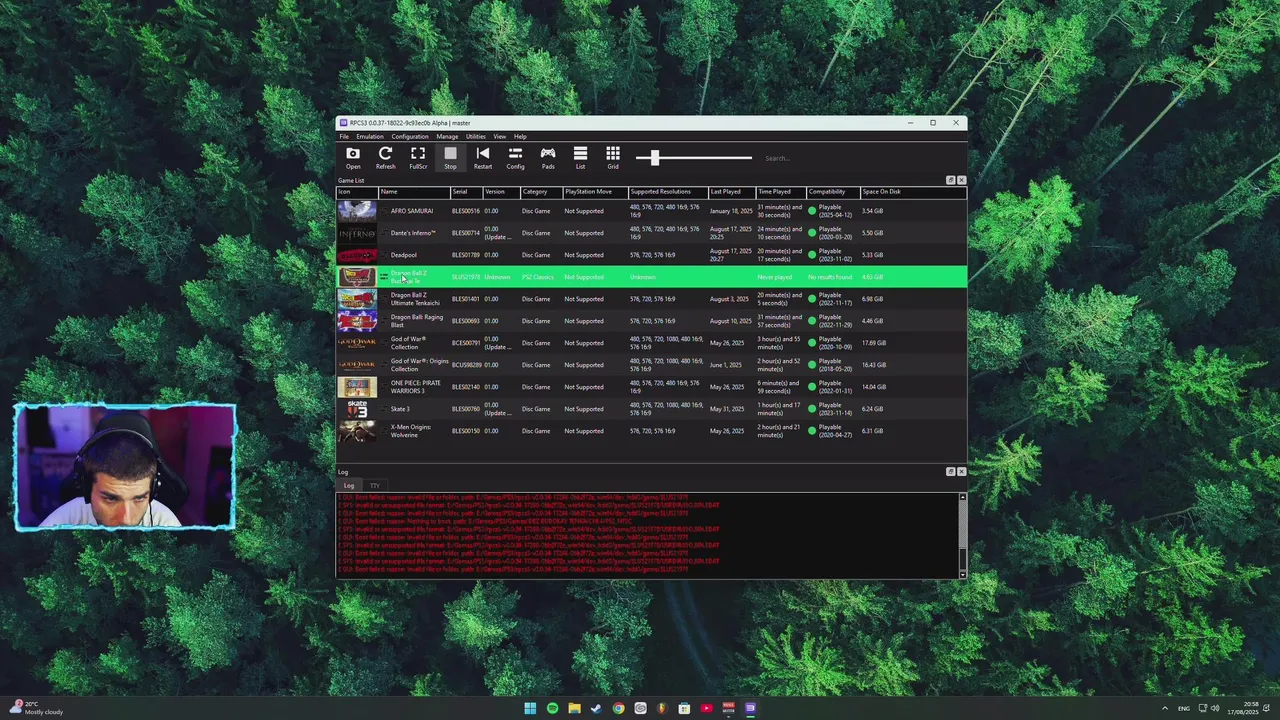
Task: Select Dragon Ball Raging Blast name
Action: tap(416, 321)
